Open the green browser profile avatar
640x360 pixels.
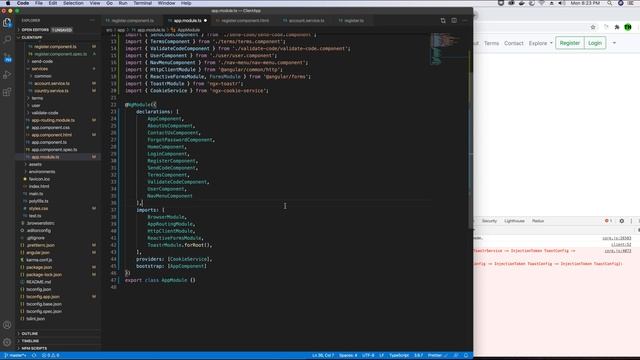click(628, 27)
